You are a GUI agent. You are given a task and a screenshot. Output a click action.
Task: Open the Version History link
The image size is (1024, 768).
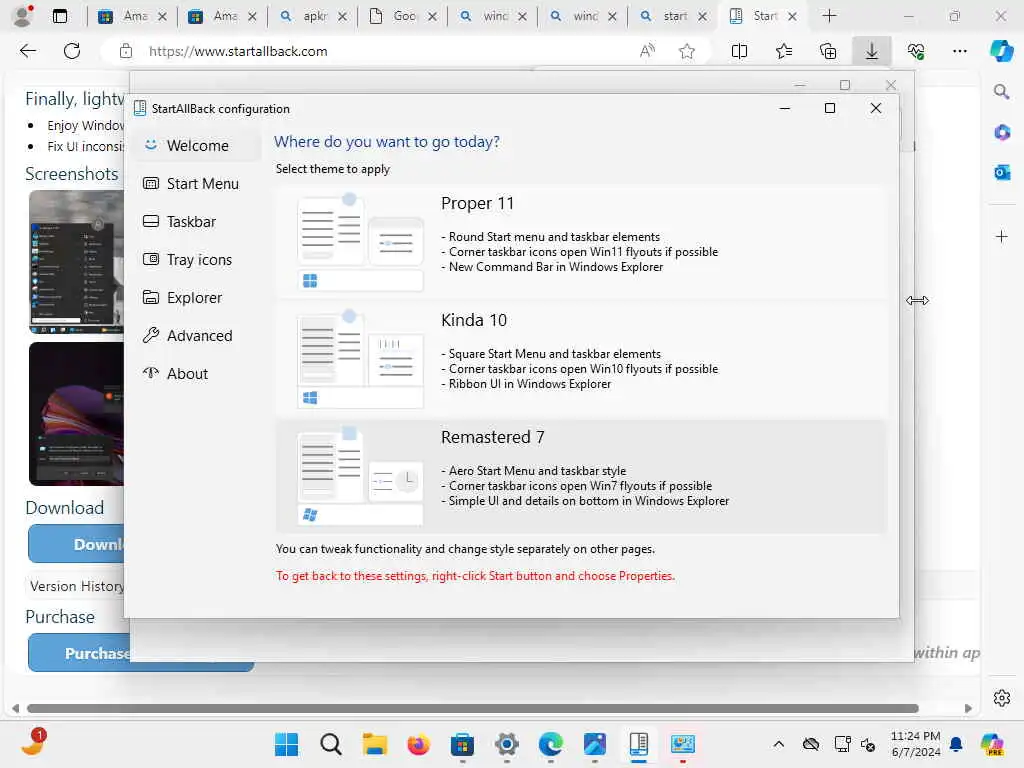76,586
